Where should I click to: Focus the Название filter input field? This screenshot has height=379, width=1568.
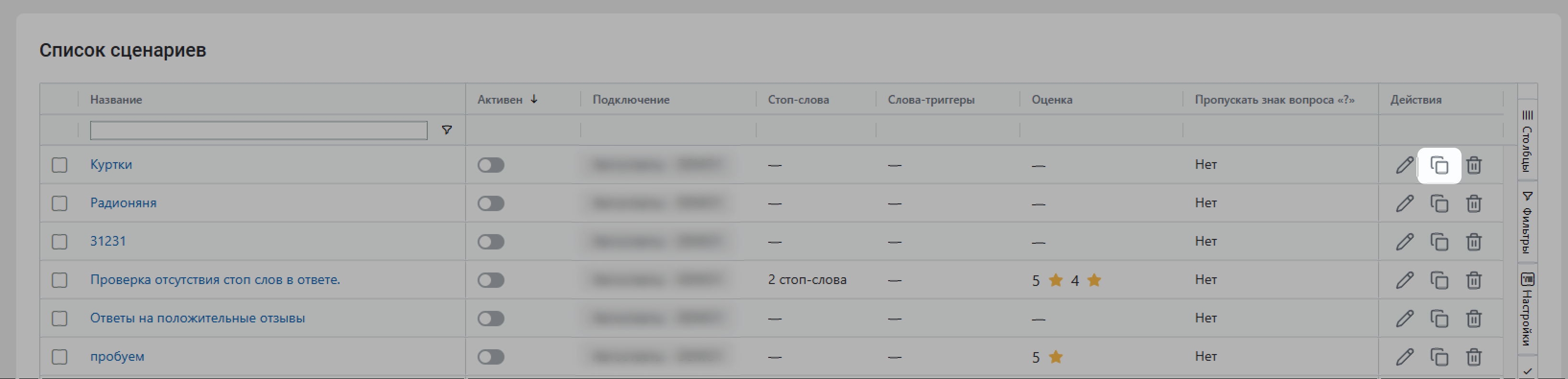pyautogui.click(x=258, y=130)
